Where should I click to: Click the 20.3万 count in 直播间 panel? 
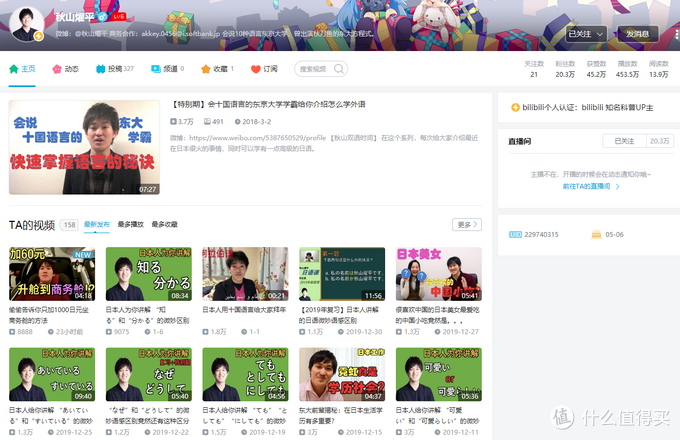coord(659,141)
